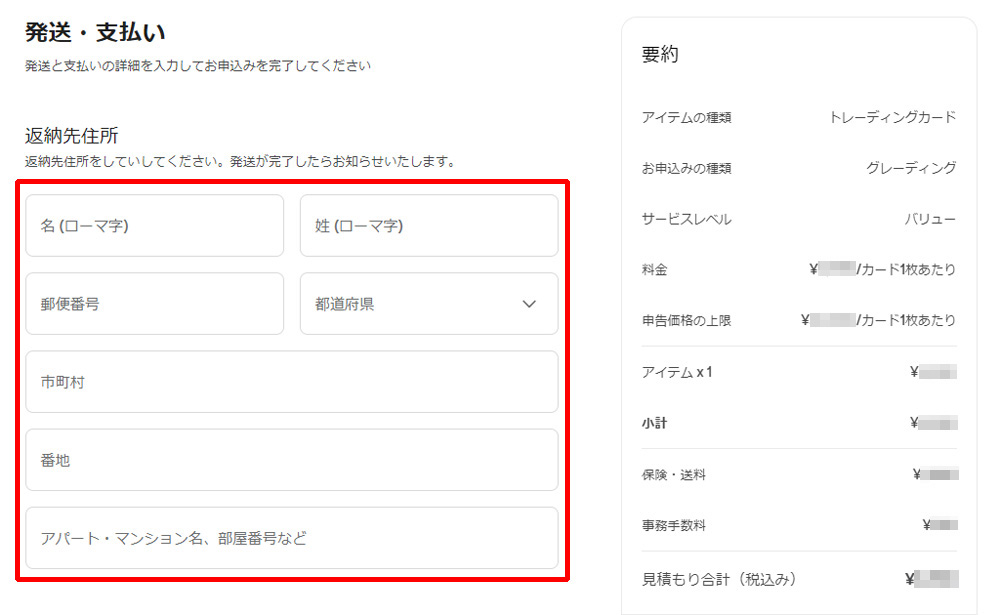Screen dimensions: 1000x615
Task: Click the 発送と支払いの詳細 instruction subtitle
Action: (x=198, y=66)
